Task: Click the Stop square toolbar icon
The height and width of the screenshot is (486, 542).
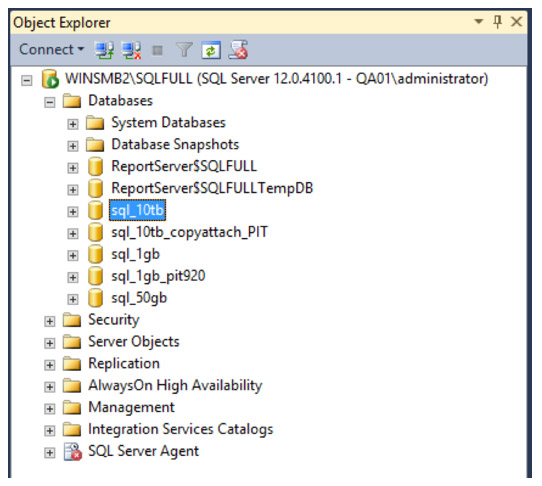Action: [x=158, y=51]
